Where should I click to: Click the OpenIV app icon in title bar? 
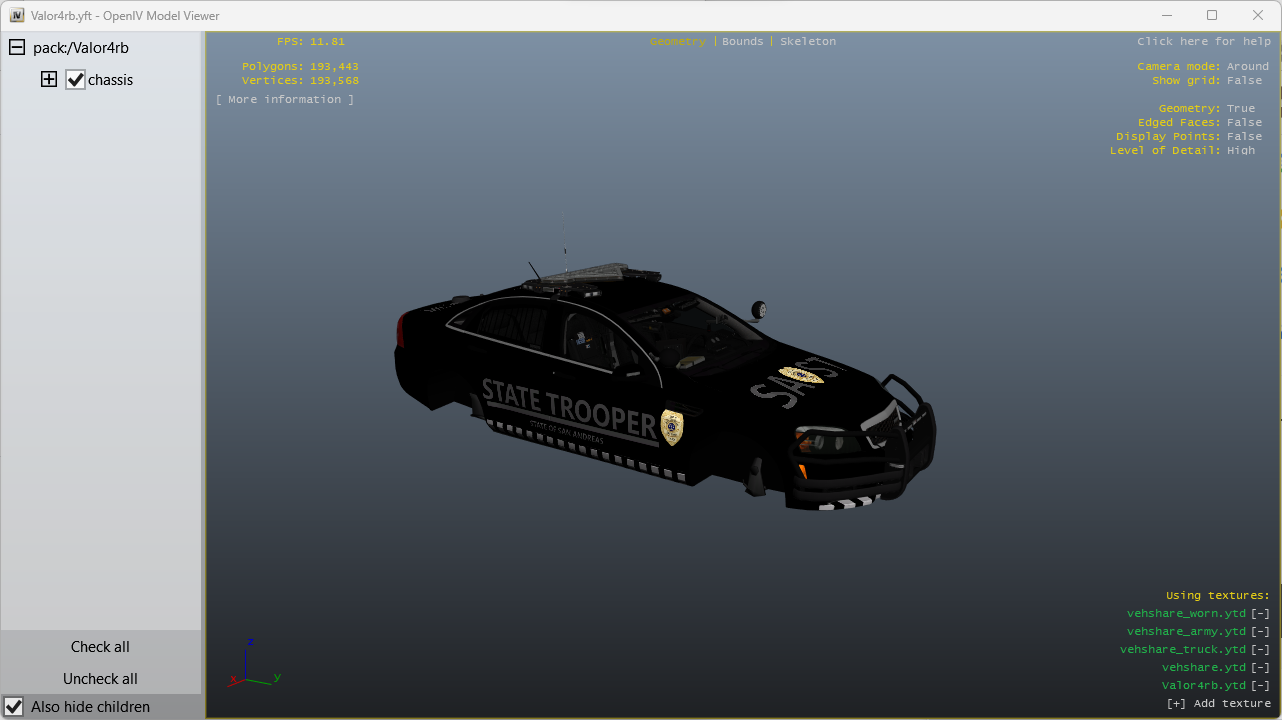point(17,16)
